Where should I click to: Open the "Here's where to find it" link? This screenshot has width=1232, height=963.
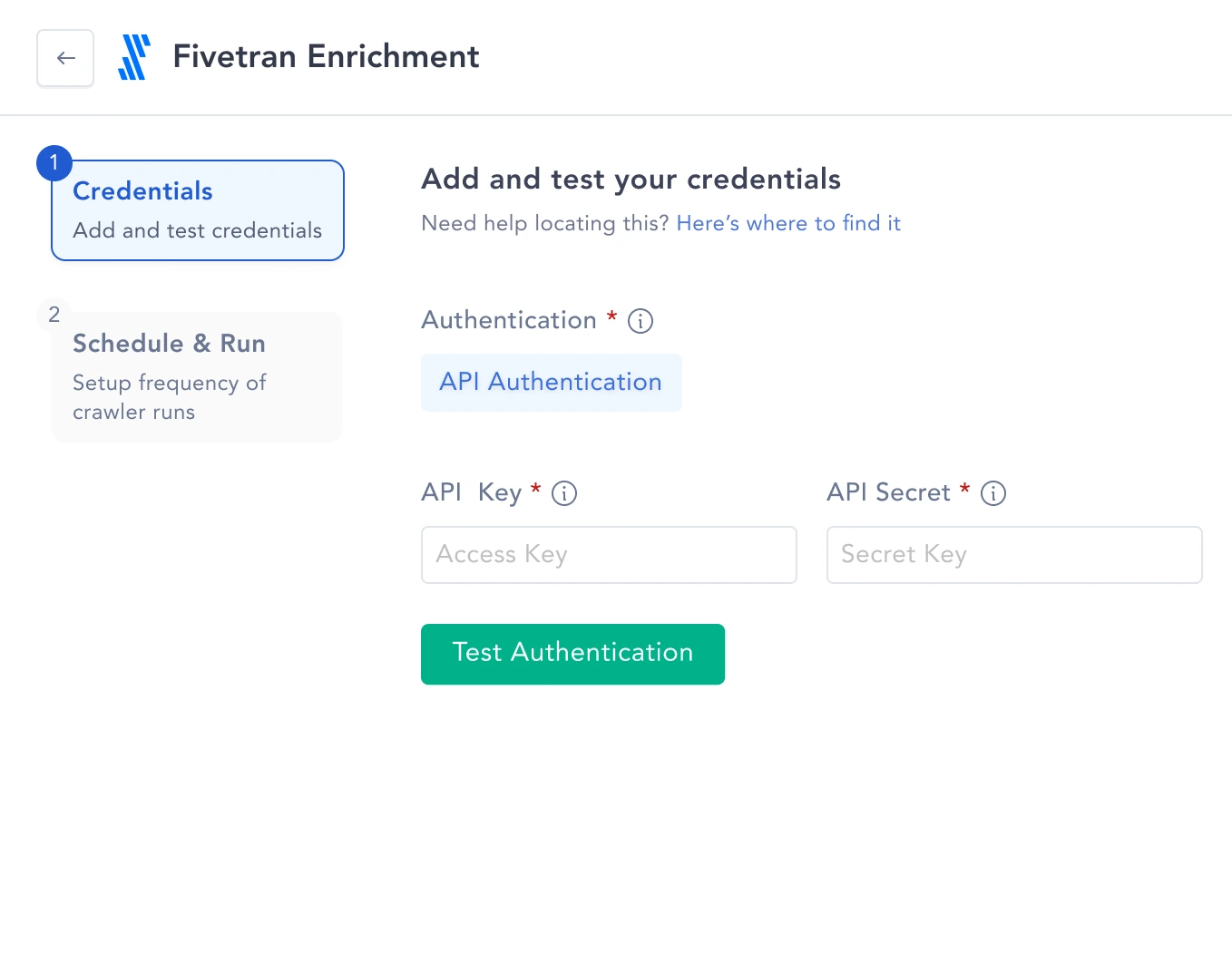788,223
